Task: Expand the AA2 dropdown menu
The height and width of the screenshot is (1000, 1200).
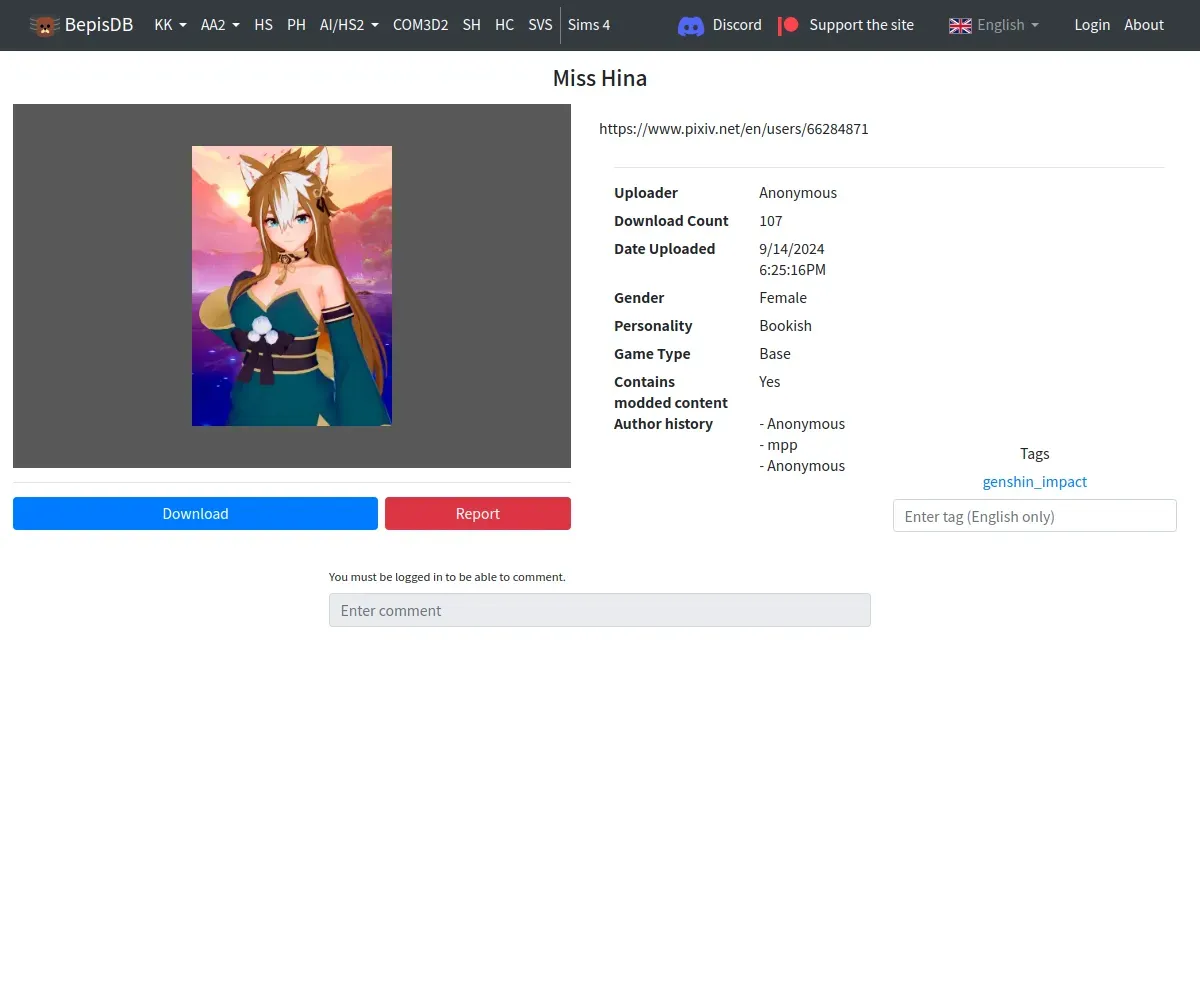Action: coord(220,25)
